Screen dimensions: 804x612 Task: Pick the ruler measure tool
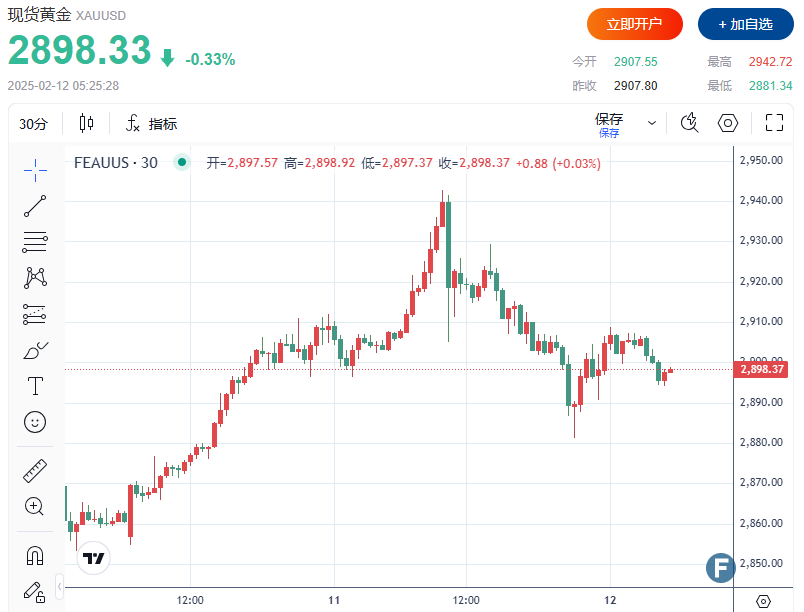pyautogui.click(x=35, y=470)
